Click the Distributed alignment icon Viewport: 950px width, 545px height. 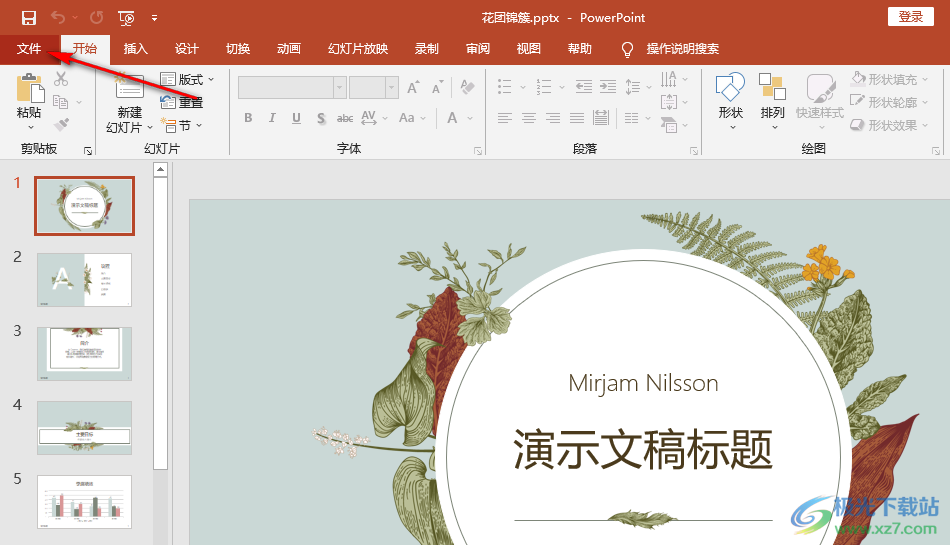pyautogui.click(x=601, y=117)
